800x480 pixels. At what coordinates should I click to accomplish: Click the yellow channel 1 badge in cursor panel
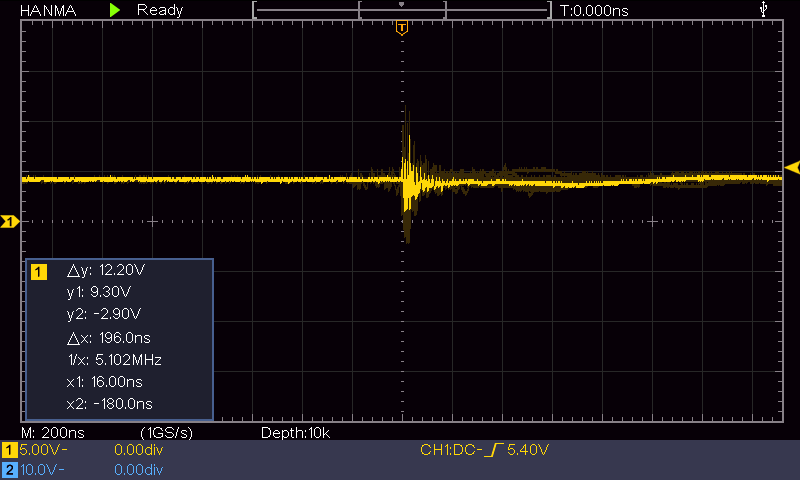[x=39, y=271]
